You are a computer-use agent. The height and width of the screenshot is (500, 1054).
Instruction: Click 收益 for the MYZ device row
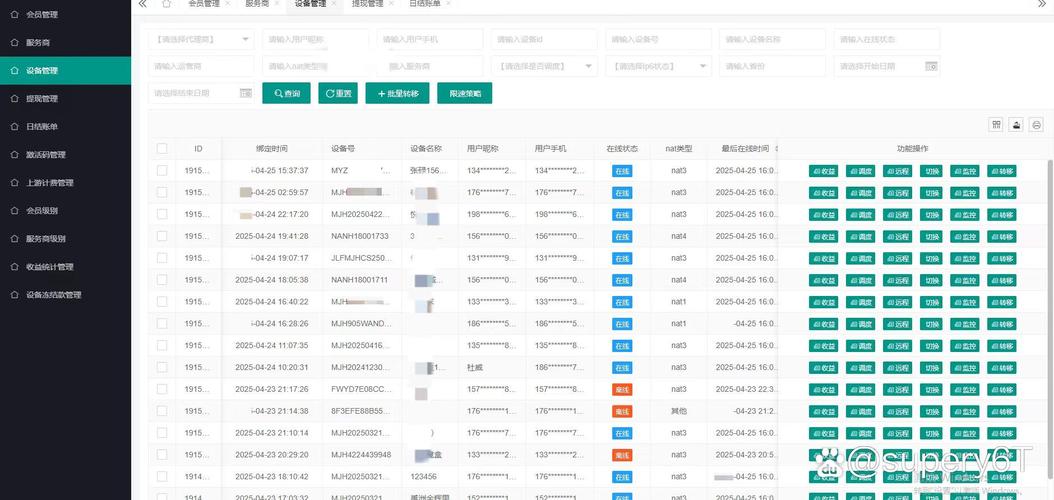click(x=823, y=171)
